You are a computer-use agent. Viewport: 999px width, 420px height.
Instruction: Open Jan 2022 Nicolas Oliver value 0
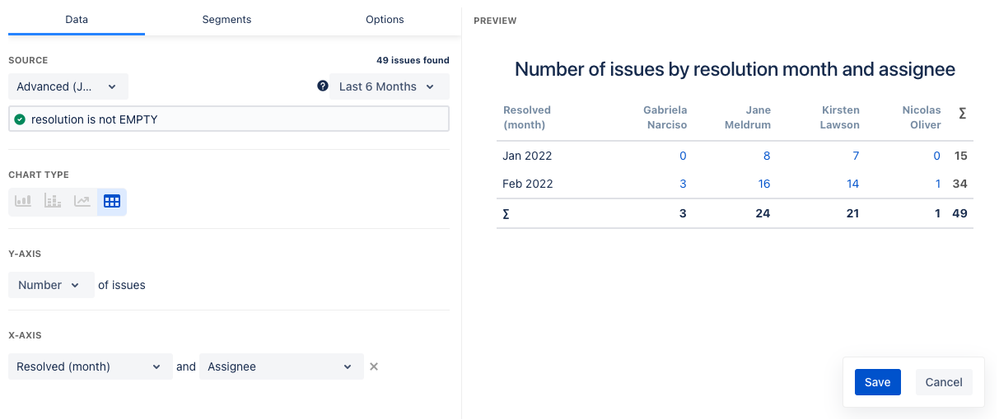tap(937, 156)
